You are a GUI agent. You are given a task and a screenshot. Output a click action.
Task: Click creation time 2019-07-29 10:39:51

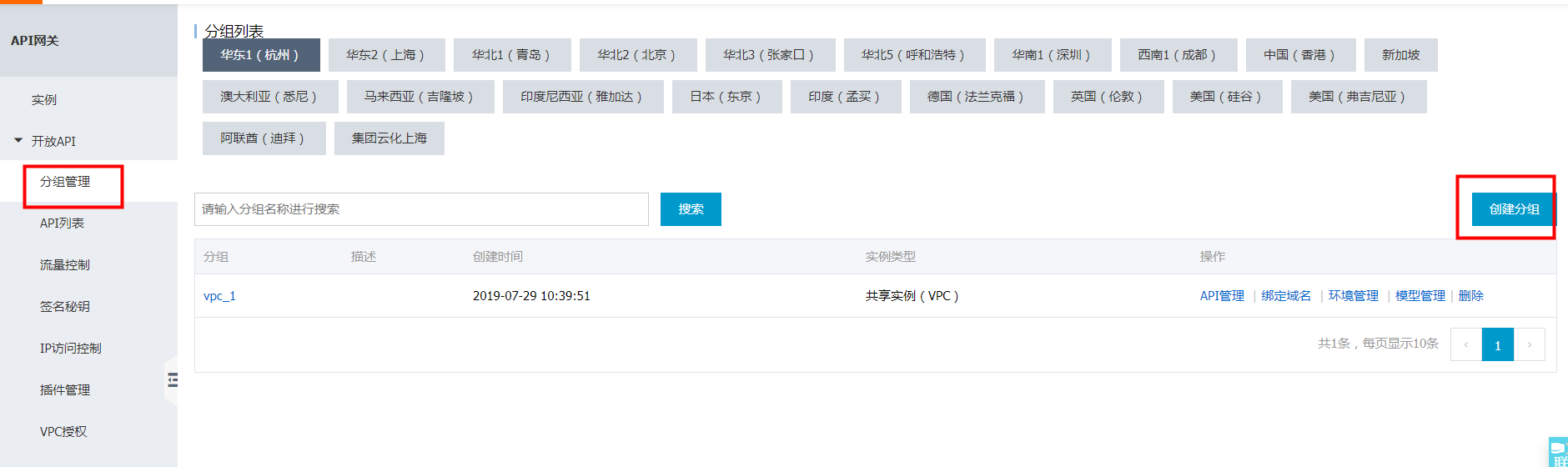pyautogui.click(x=531, y=296)
